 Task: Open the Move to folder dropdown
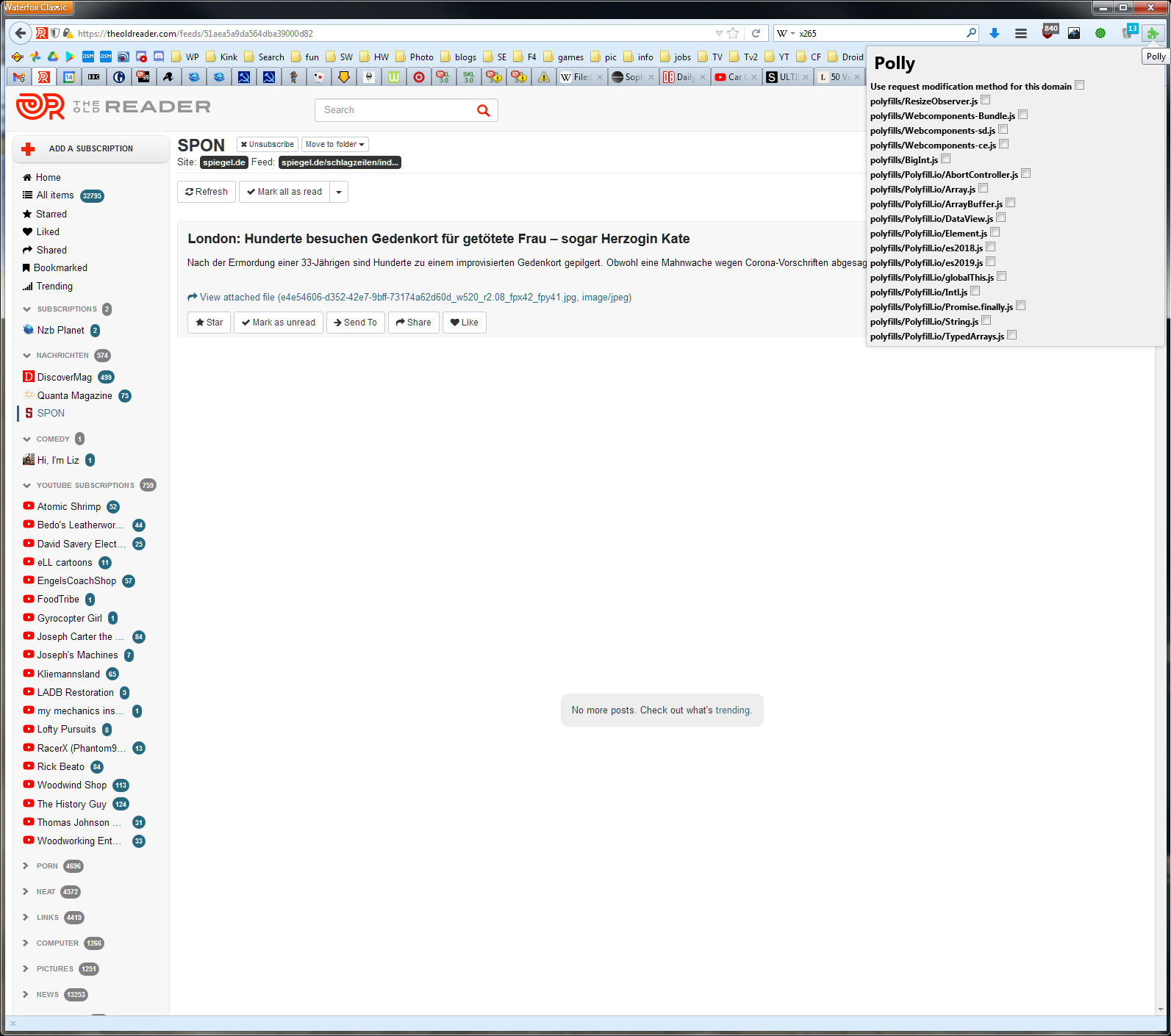pos(334,145)
